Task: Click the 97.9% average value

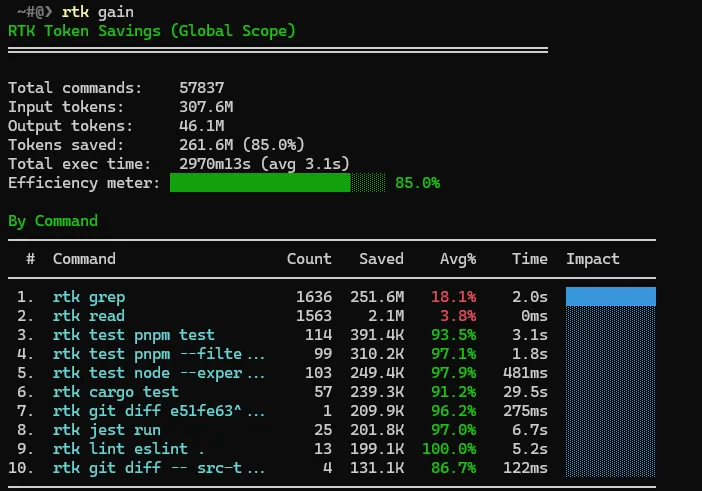Action: tap(454, 373)
